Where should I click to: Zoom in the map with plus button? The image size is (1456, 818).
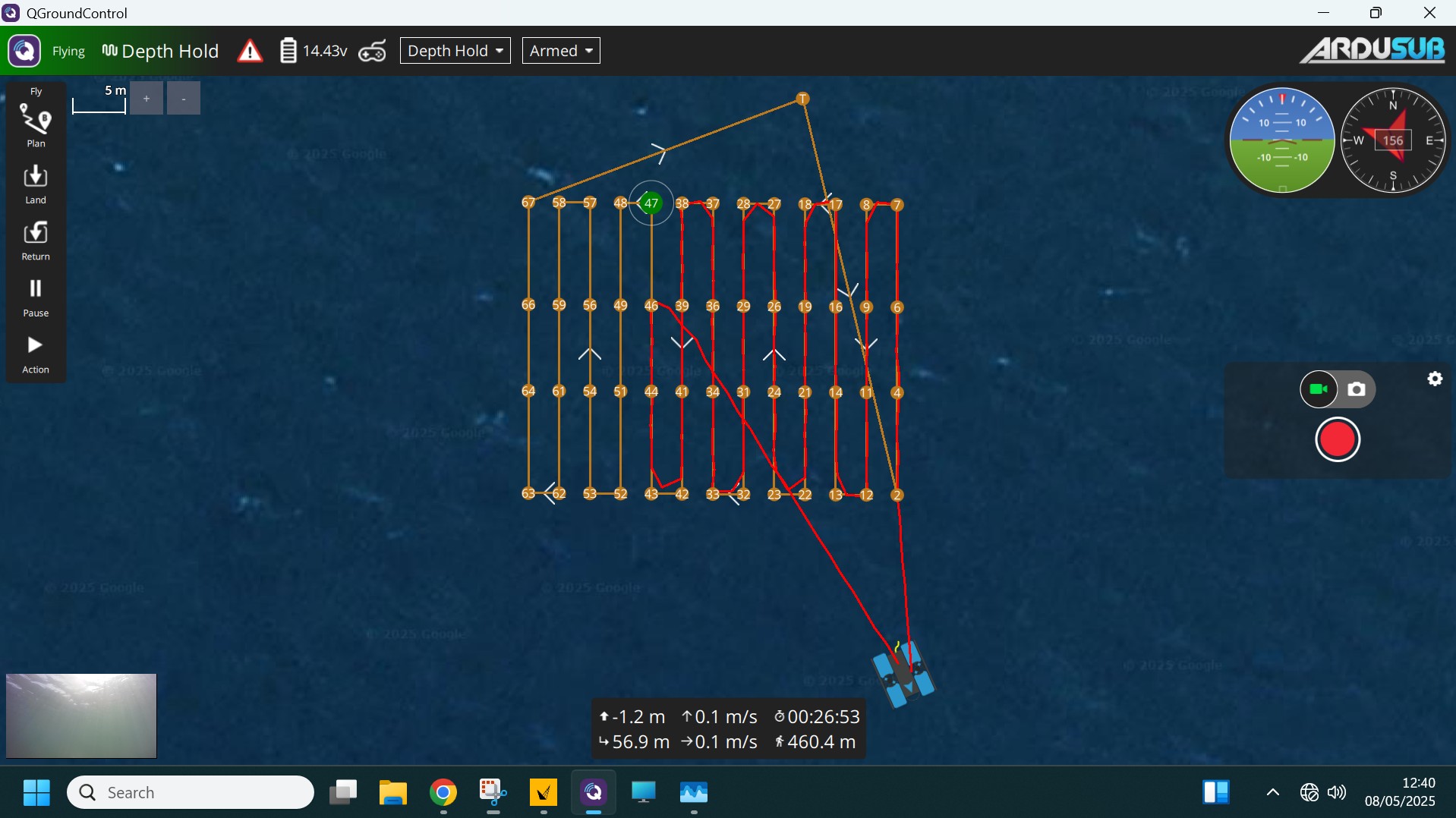point(147,99)
